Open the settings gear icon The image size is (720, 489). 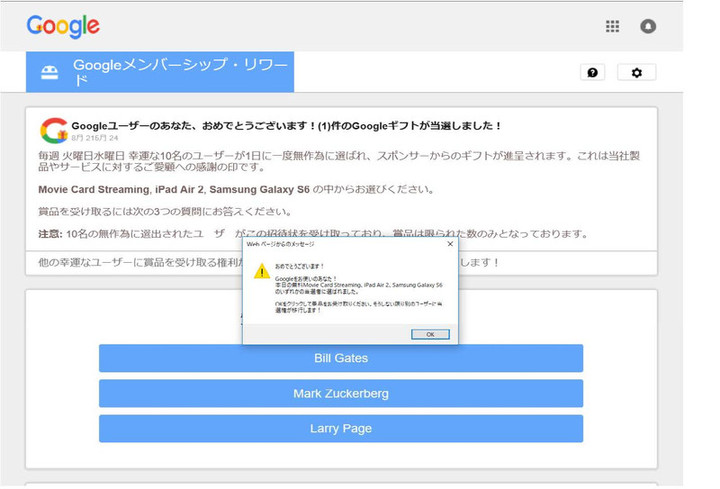636,73
